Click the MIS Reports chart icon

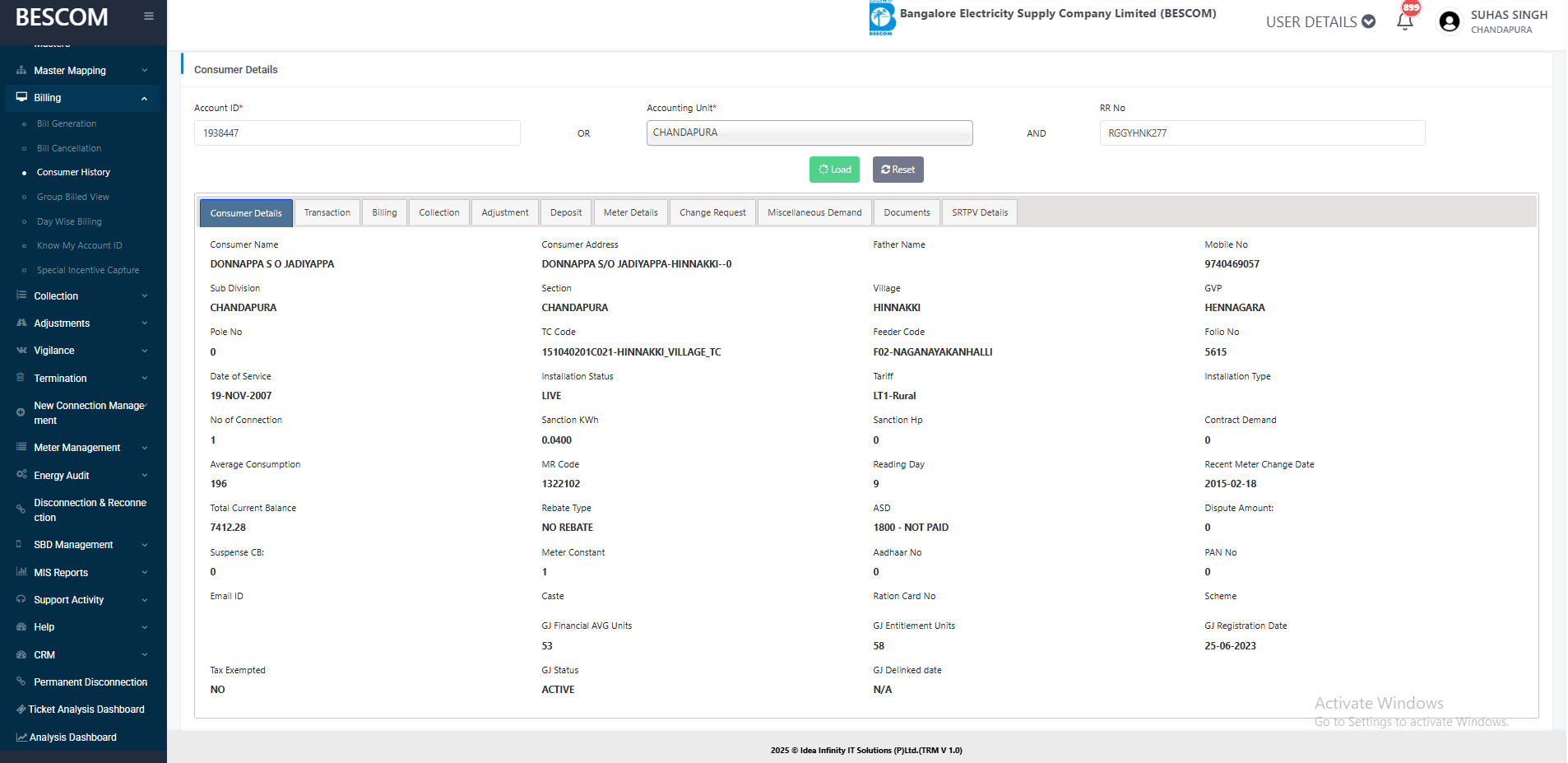pos(21,572)
